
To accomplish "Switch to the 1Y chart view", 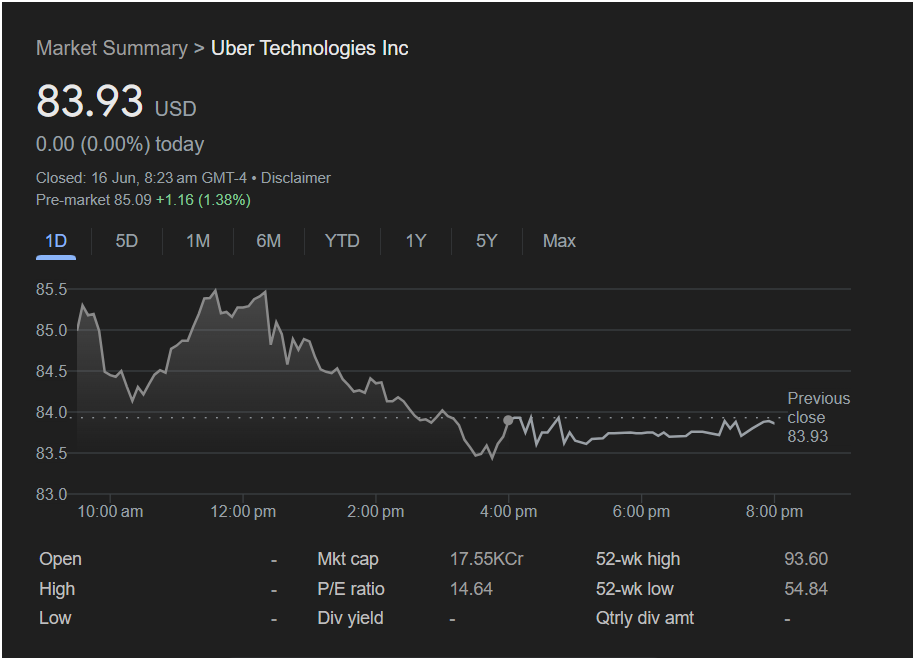I will [x=416, y=241].
